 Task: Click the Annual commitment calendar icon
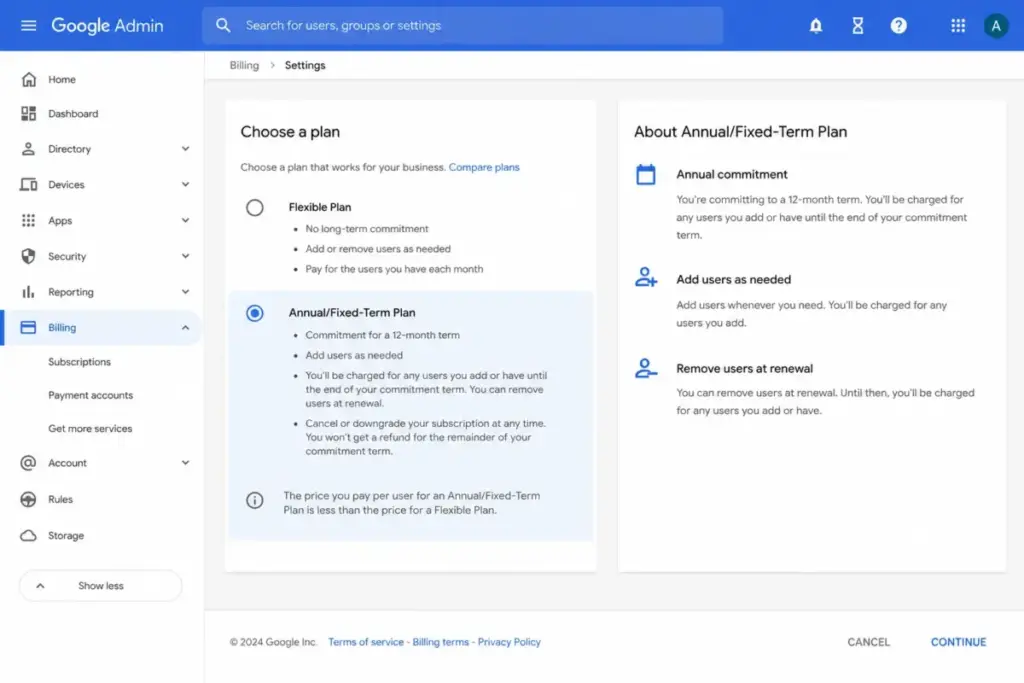(646, 175)
